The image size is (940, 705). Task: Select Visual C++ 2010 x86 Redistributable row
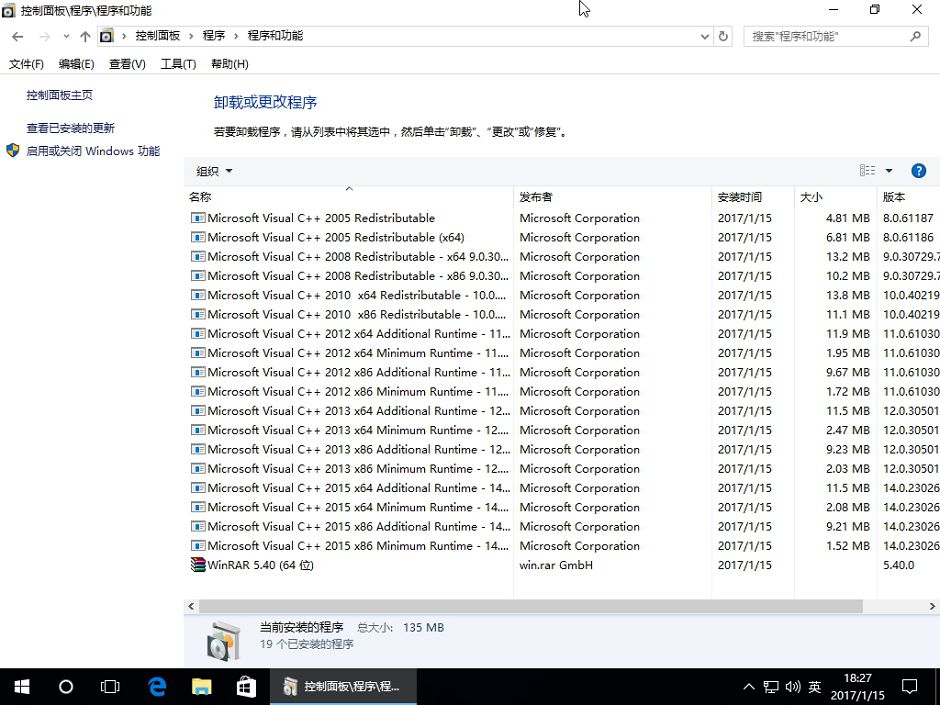click(x=562, y=314)
